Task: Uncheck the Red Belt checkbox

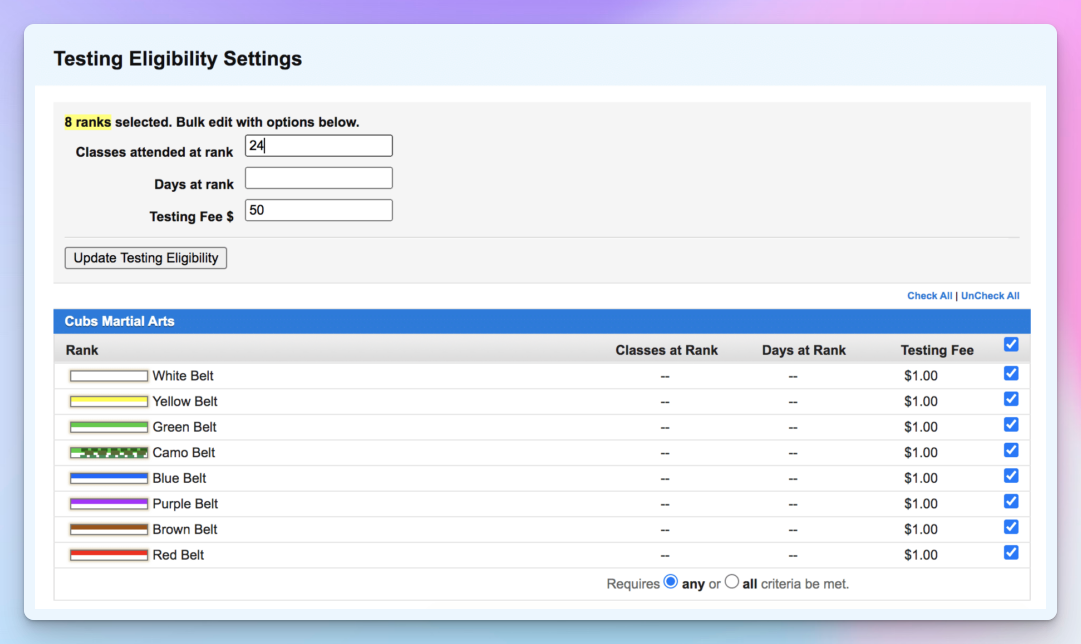Action: (1011, 552)
